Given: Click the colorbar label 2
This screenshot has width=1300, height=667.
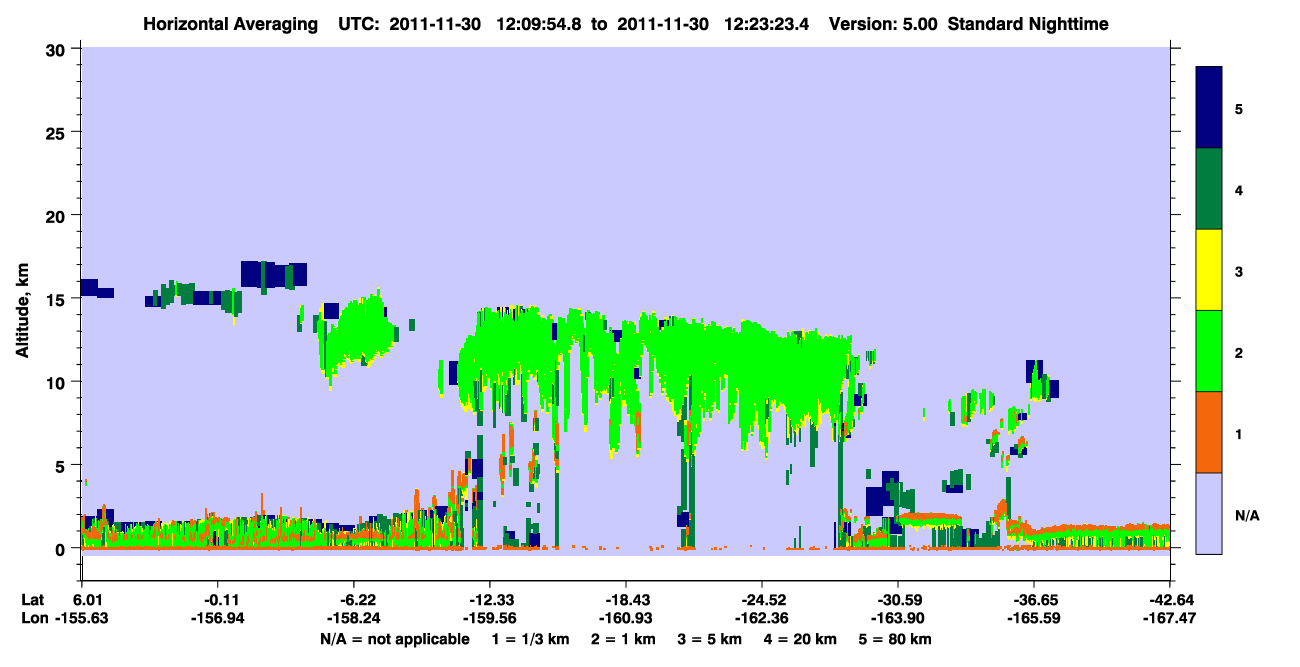Looking at the screenshot, I should click(1239, 352).
